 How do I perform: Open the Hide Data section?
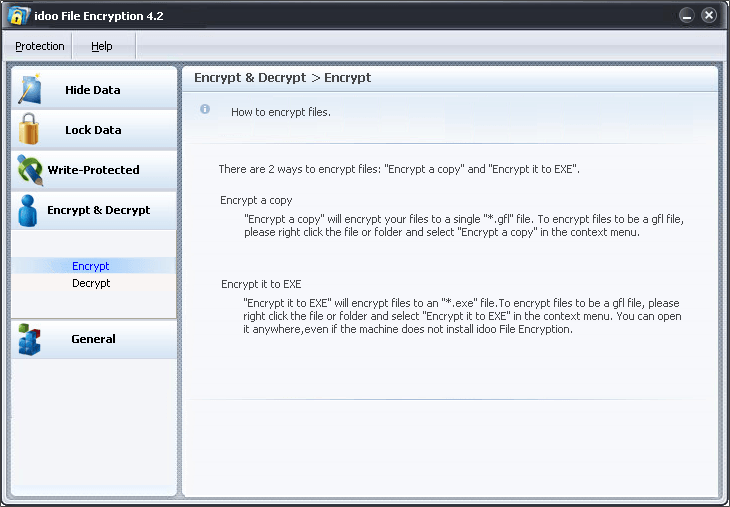click(94, 88)
